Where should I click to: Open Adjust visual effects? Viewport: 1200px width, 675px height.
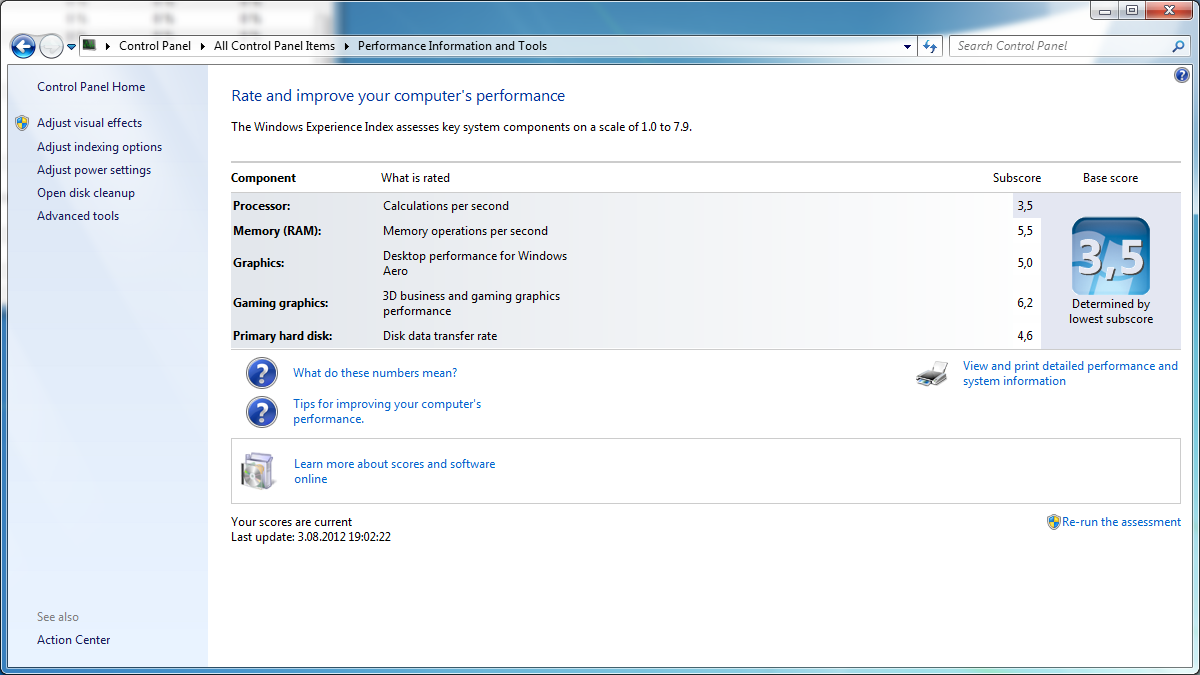90,123
